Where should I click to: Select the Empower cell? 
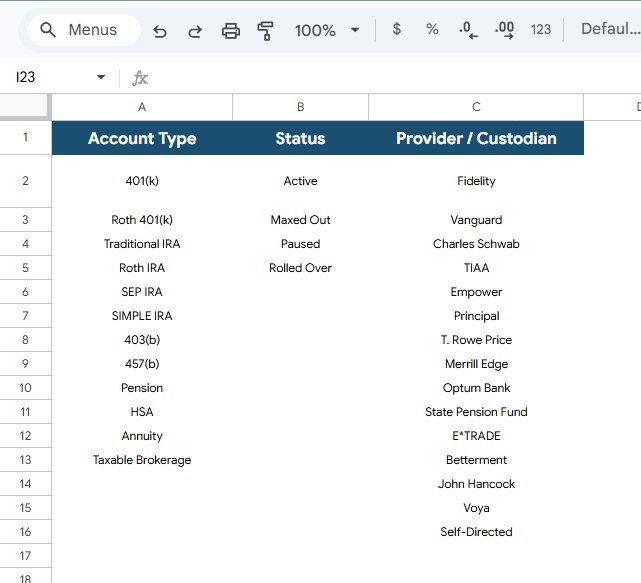476,292
